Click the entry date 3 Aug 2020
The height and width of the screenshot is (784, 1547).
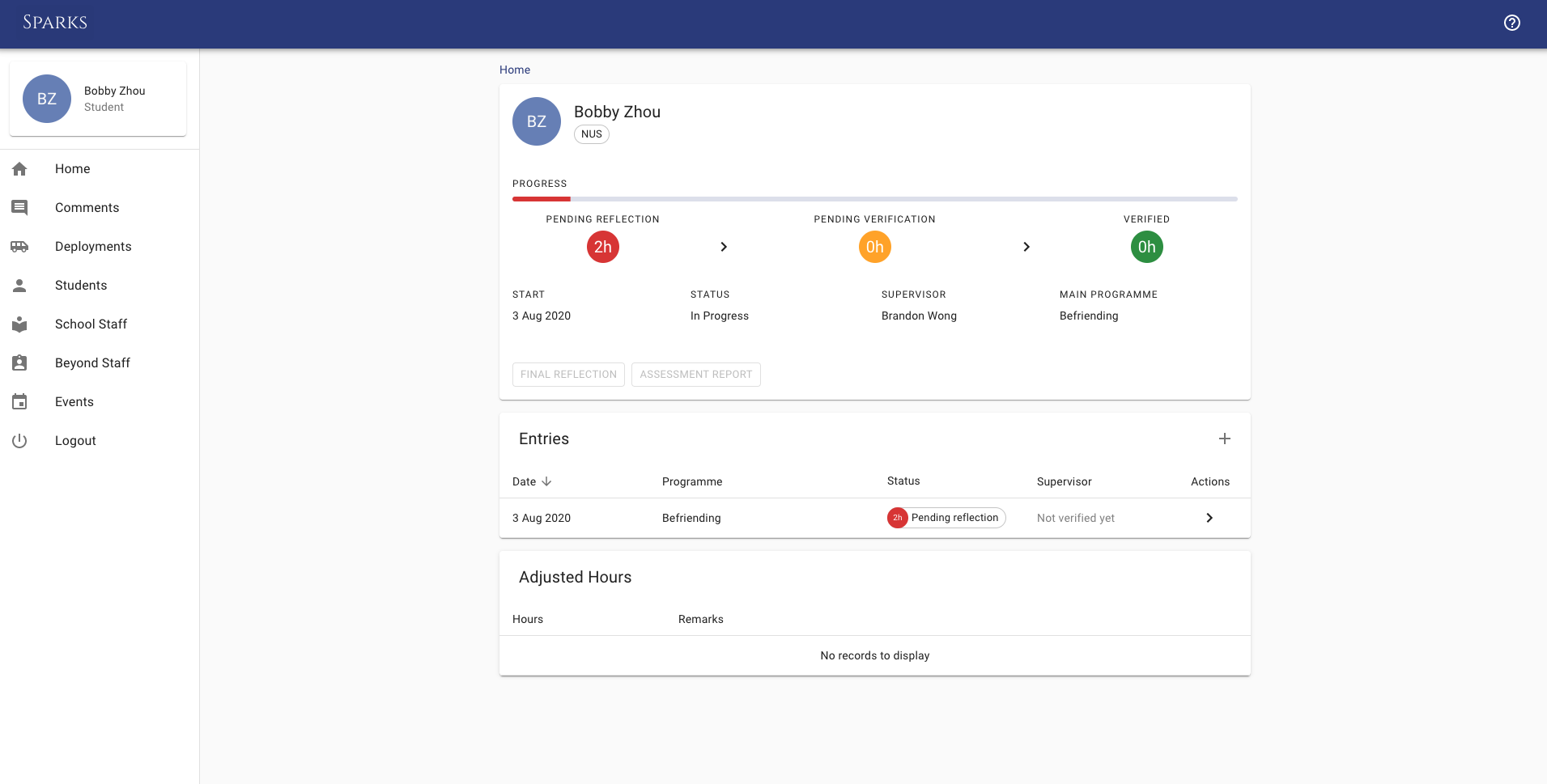tap(542, 518)
